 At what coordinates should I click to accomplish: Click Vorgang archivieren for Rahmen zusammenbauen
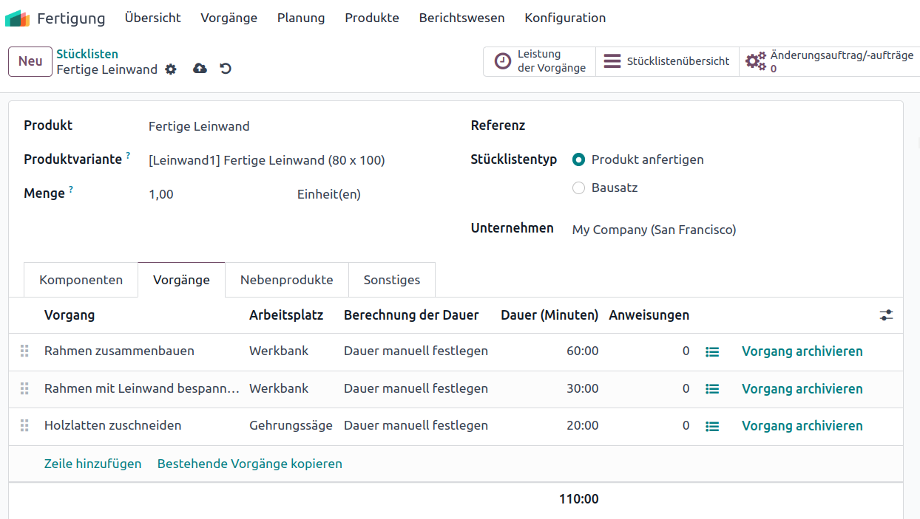tap(802, 351)
